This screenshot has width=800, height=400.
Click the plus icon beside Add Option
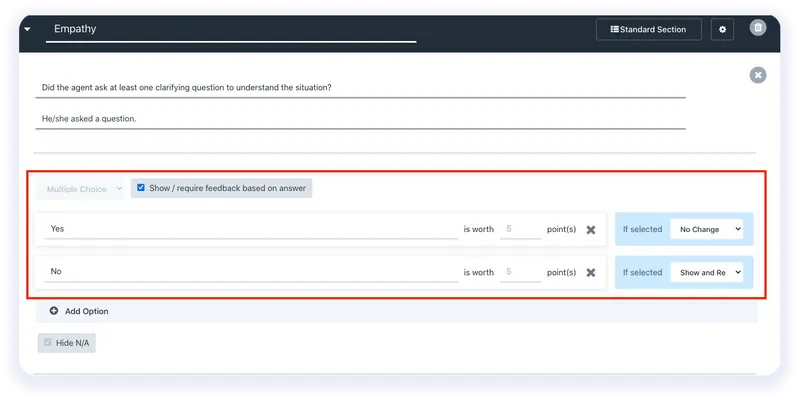54,311
